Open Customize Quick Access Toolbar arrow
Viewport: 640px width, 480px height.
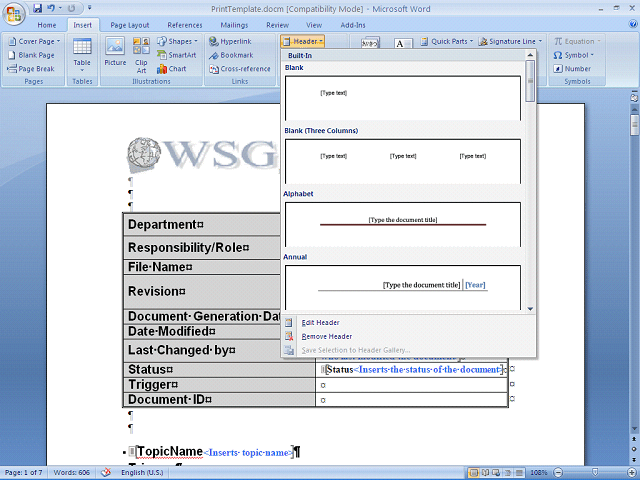point(89,8)
